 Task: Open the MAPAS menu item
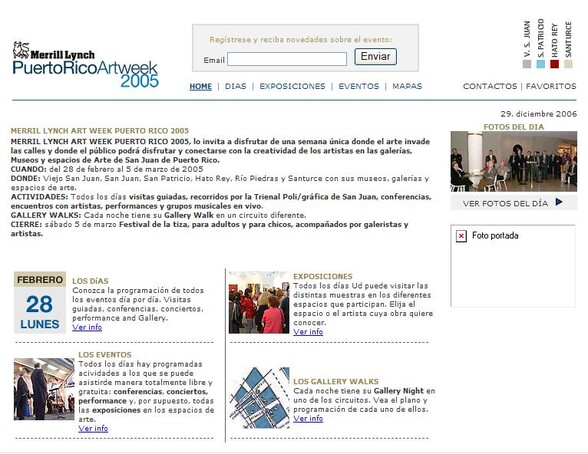click(x=407, y=86)
